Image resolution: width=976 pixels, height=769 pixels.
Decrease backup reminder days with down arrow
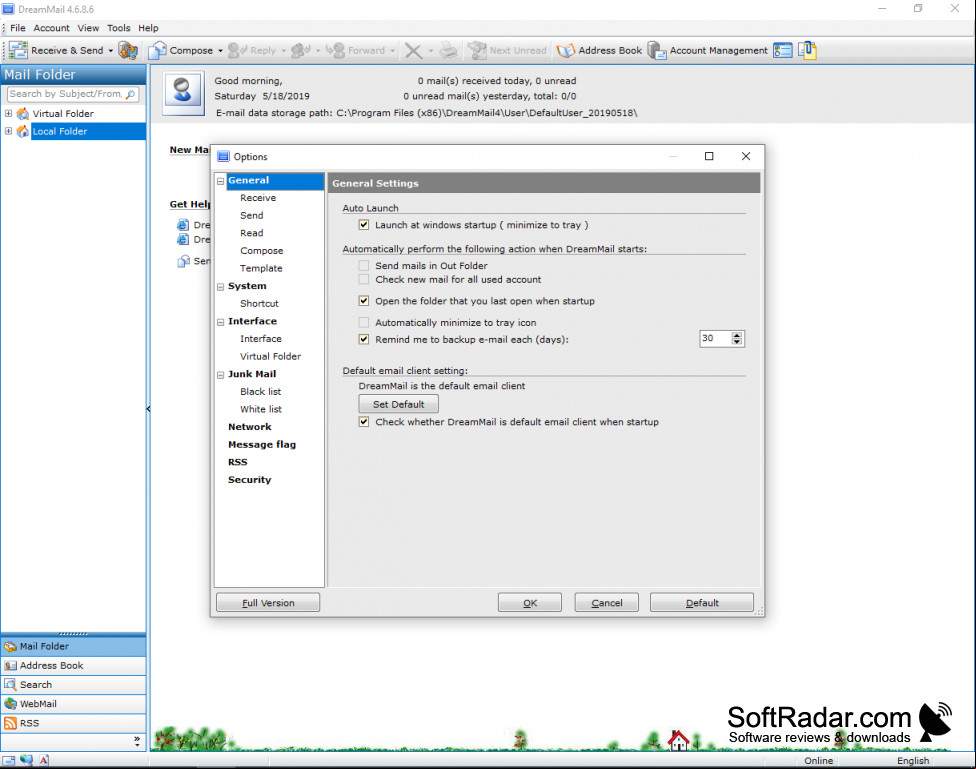pyautogui.click(x=737, y=342)
